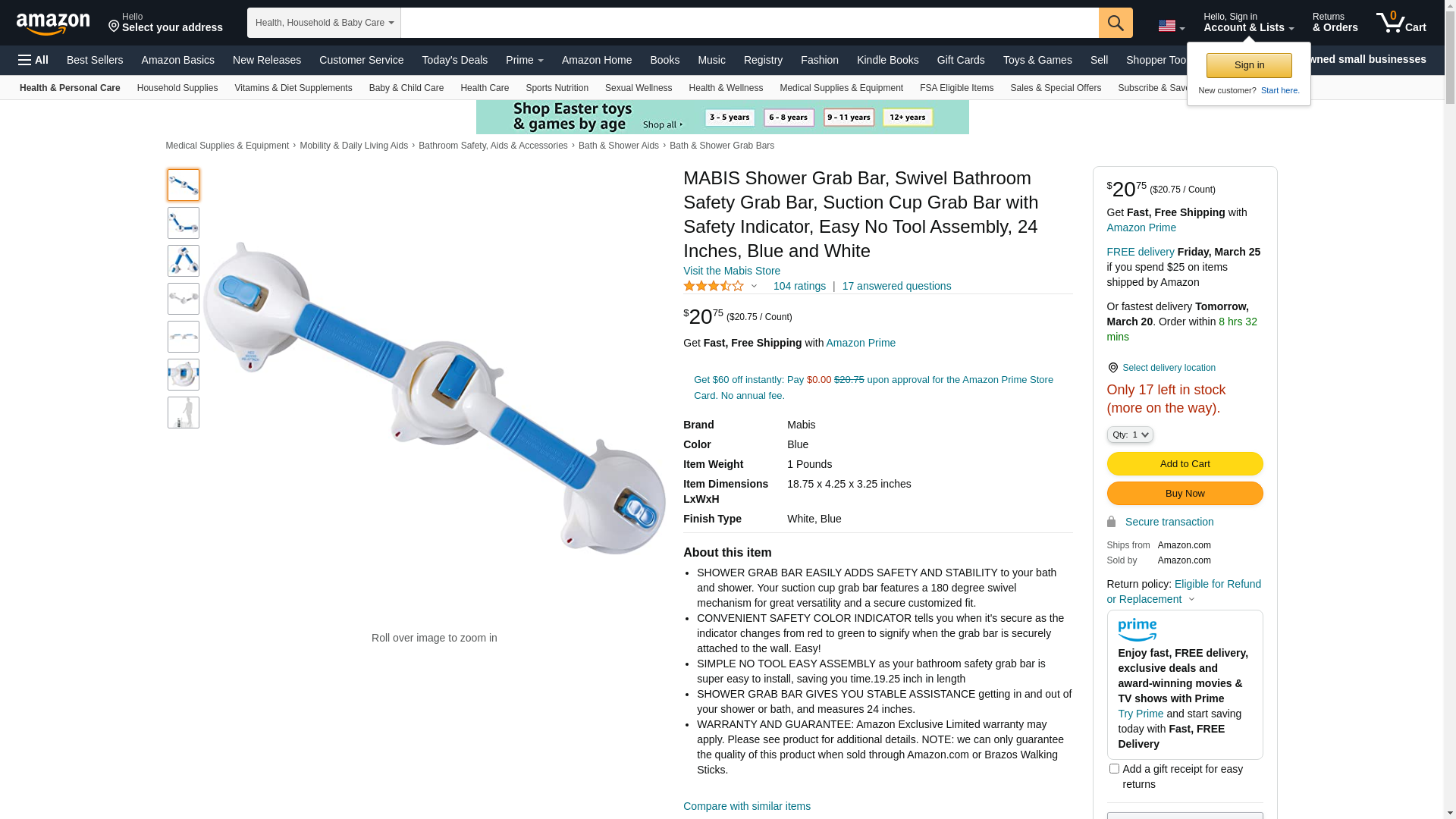
Task: Click the magnifying glass search button
Action: [1115, 23]
